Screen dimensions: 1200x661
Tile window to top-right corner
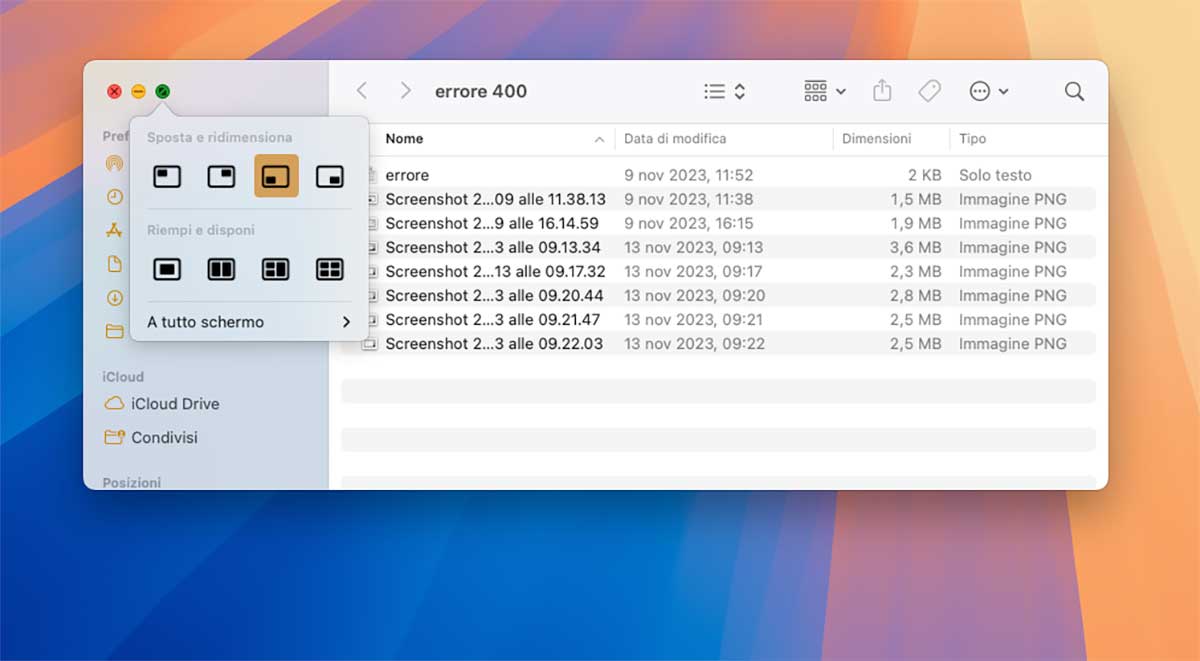pos(221,177)
